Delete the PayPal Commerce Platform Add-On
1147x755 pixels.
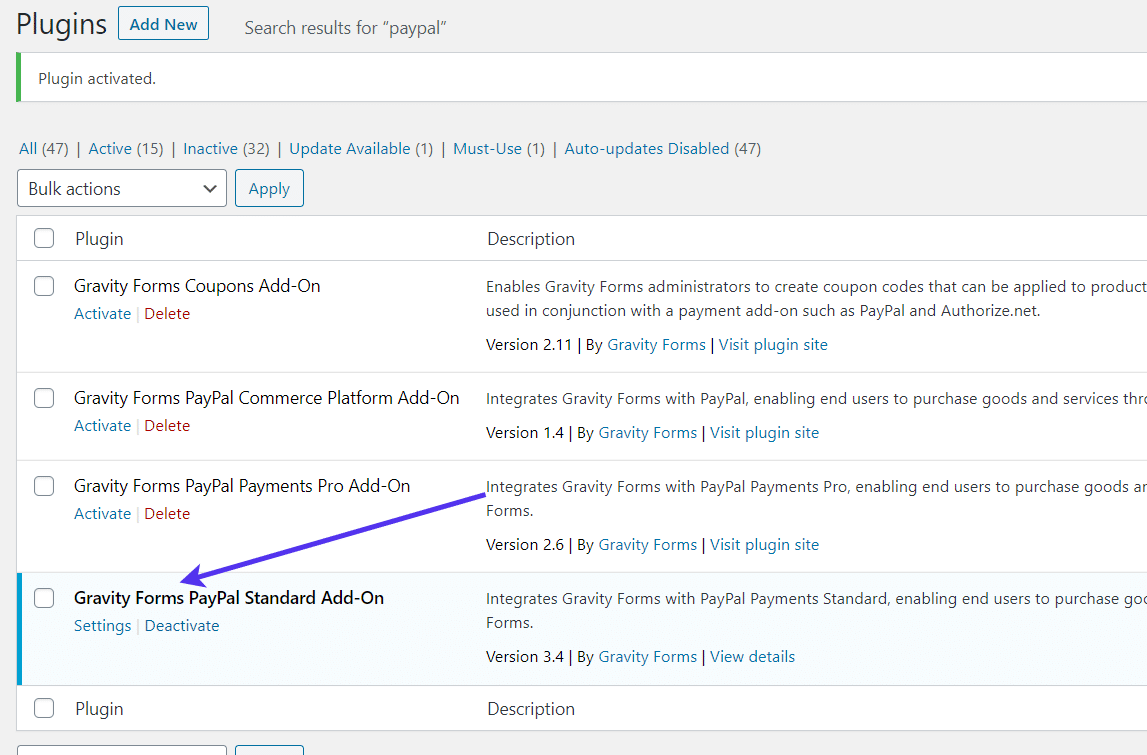point(167,425)
